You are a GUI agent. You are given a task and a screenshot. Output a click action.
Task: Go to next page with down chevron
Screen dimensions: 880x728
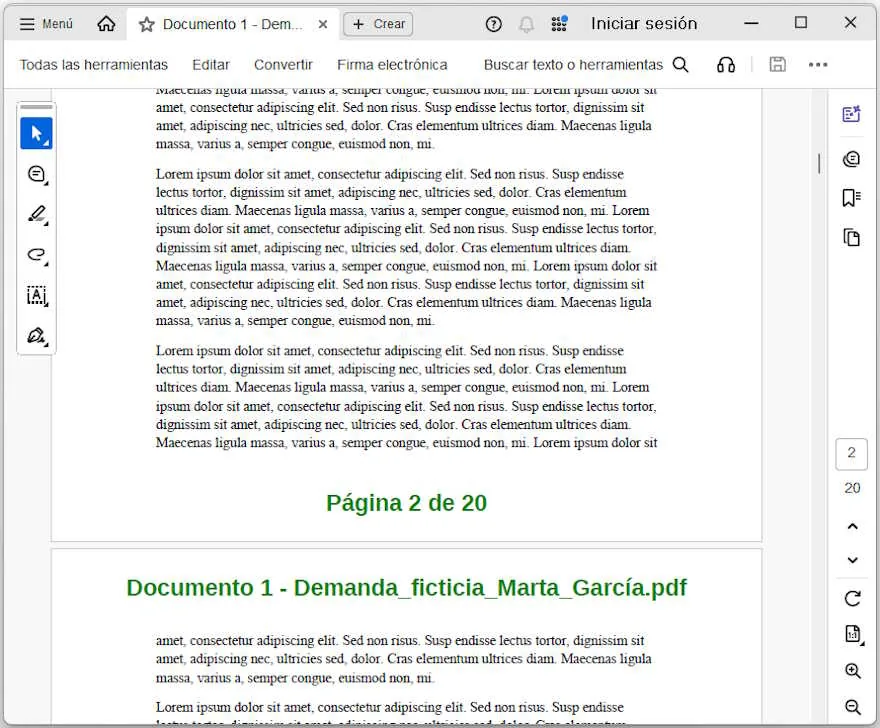pyautogui.click(x=852, y=560)
